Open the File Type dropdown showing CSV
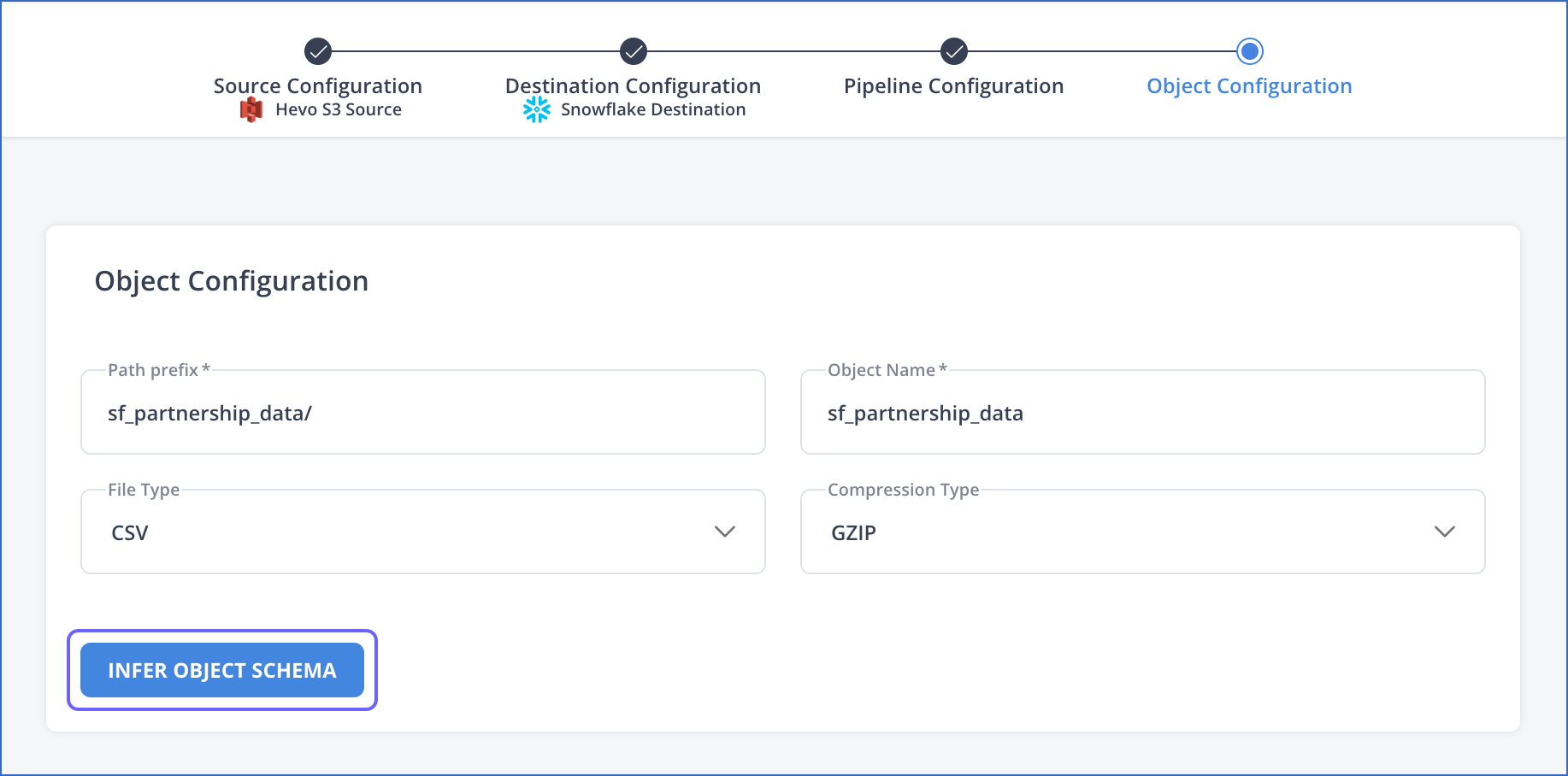Viewport: 1568px width, 776px height. pyautogui.click(x=423, y=532)
